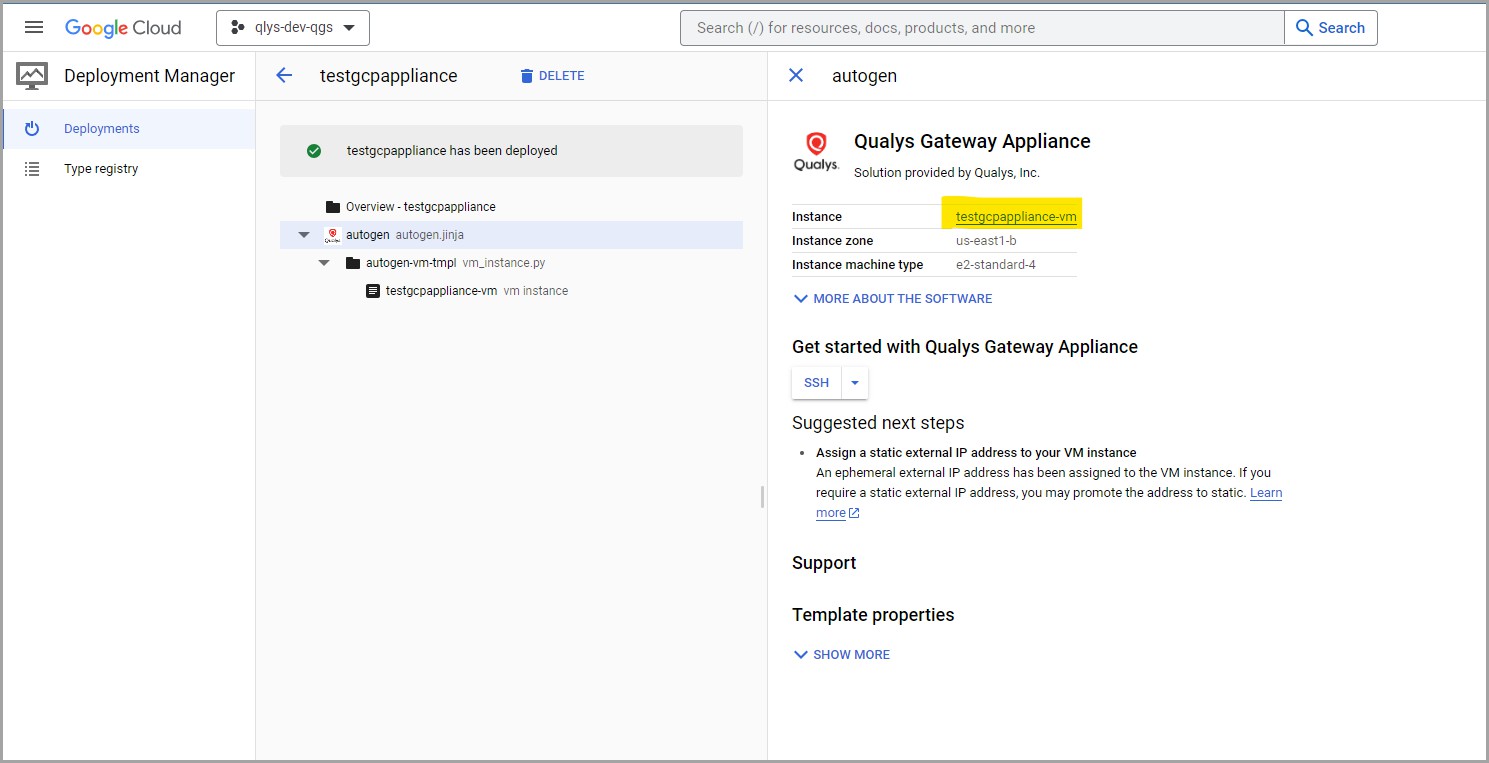The width and height of the screenshot is (1489, 763).
Task: Click the vm instance document icon
Action: point(373,291)
